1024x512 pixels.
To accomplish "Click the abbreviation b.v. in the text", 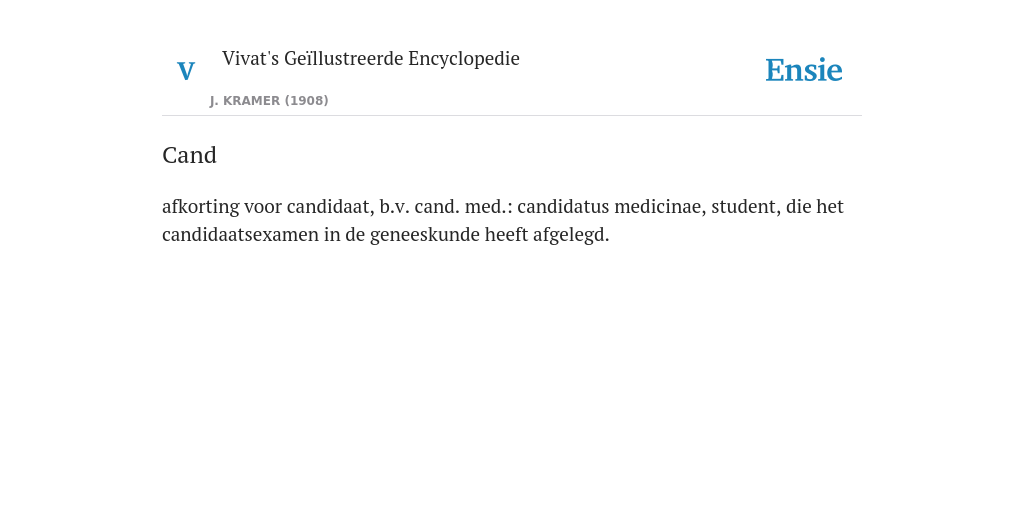I will [394, 206].
